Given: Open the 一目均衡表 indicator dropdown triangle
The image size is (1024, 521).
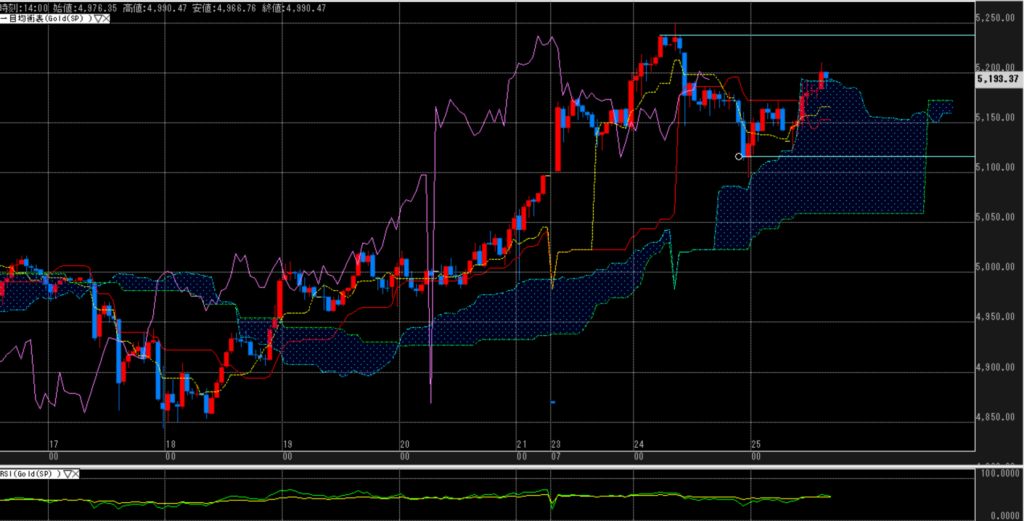Looking at the screenshot, I should click(95, 19).
